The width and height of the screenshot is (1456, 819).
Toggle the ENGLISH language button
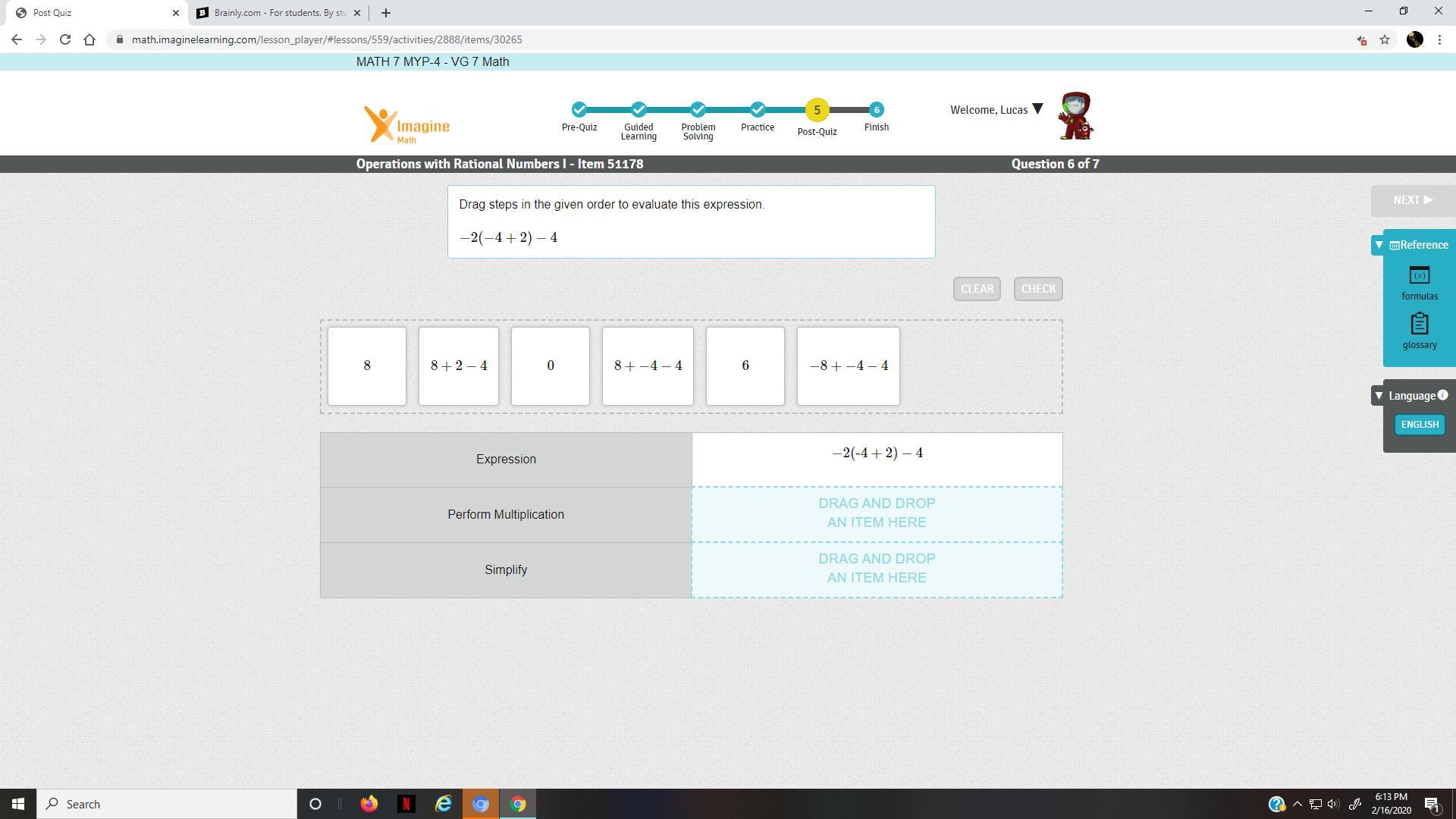pyautogui.click(x=1419, y=425)
